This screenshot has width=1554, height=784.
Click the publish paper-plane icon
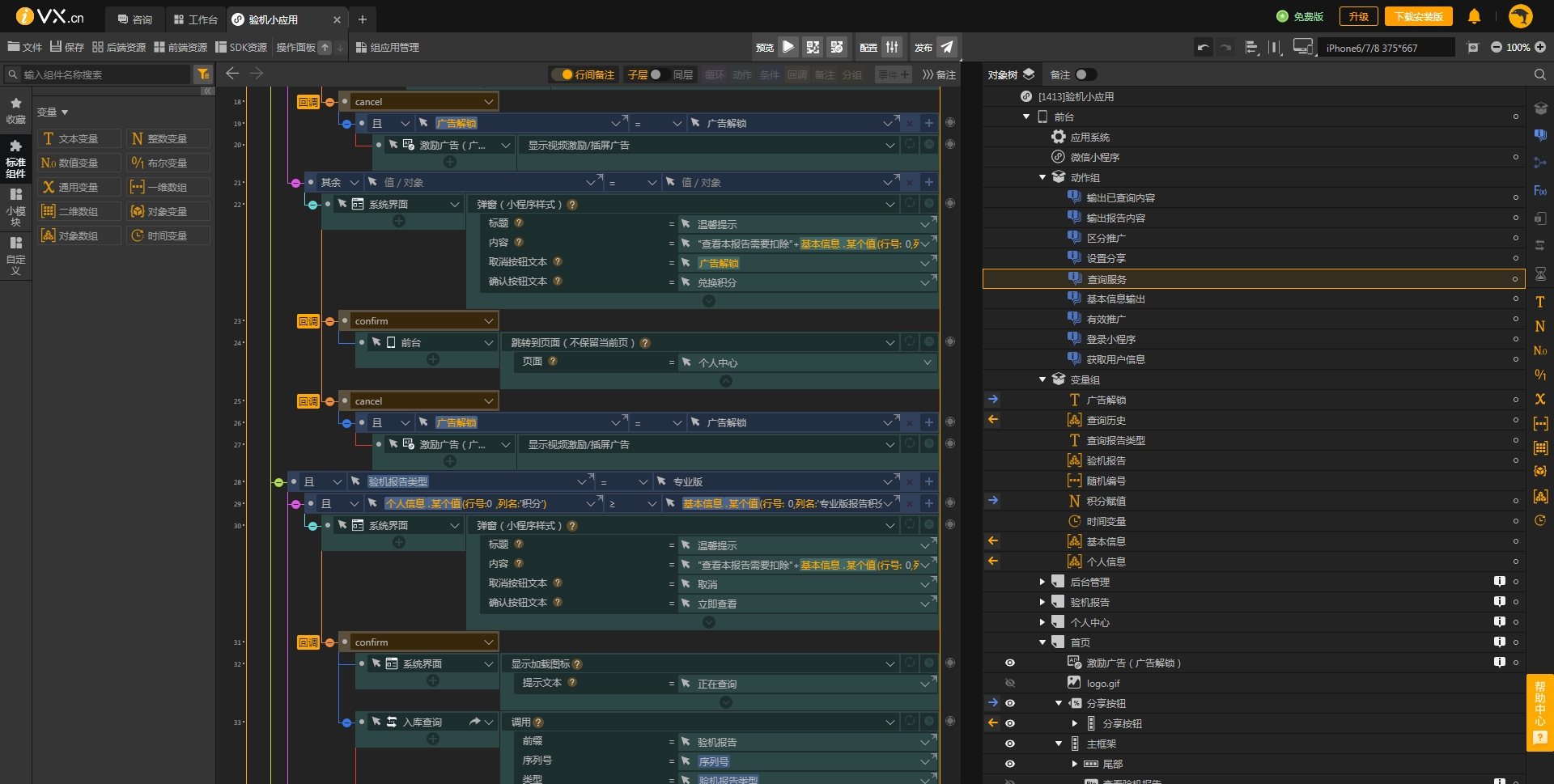[x=946, y=47]
